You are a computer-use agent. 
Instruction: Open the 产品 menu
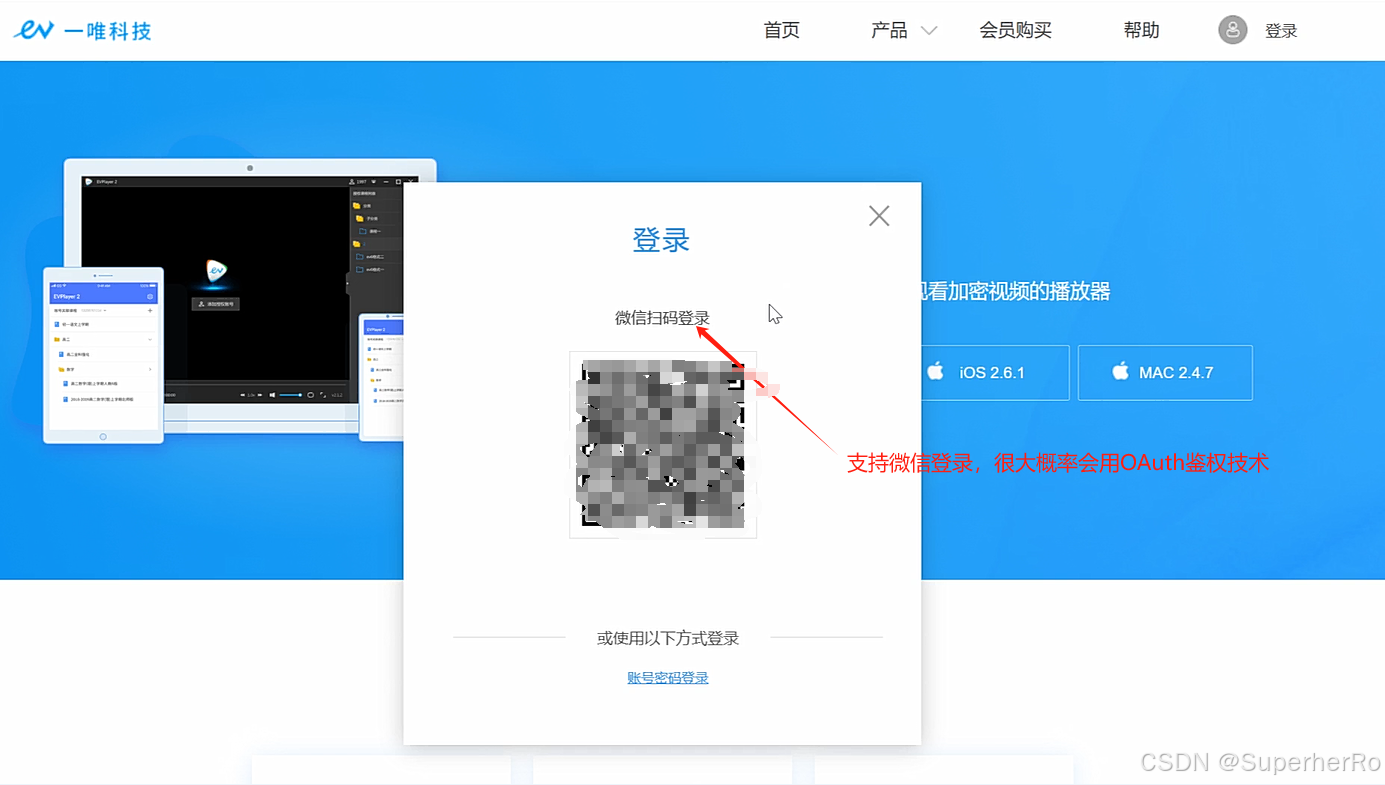[x=889, y=31]
